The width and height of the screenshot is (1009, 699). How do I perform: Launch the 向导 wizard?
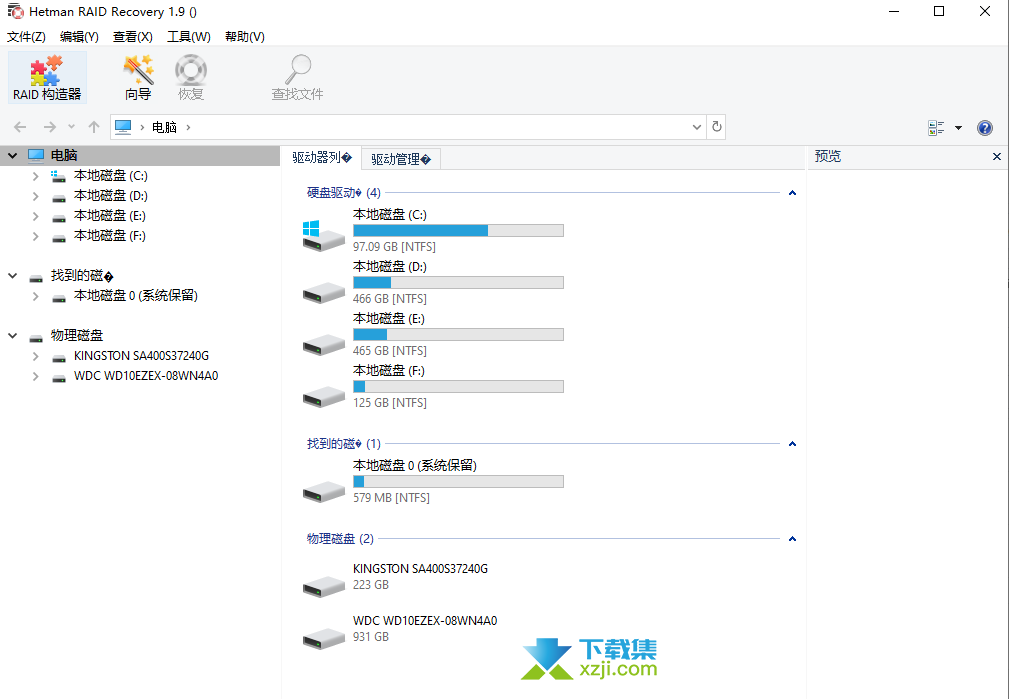[x=138, y=78]
